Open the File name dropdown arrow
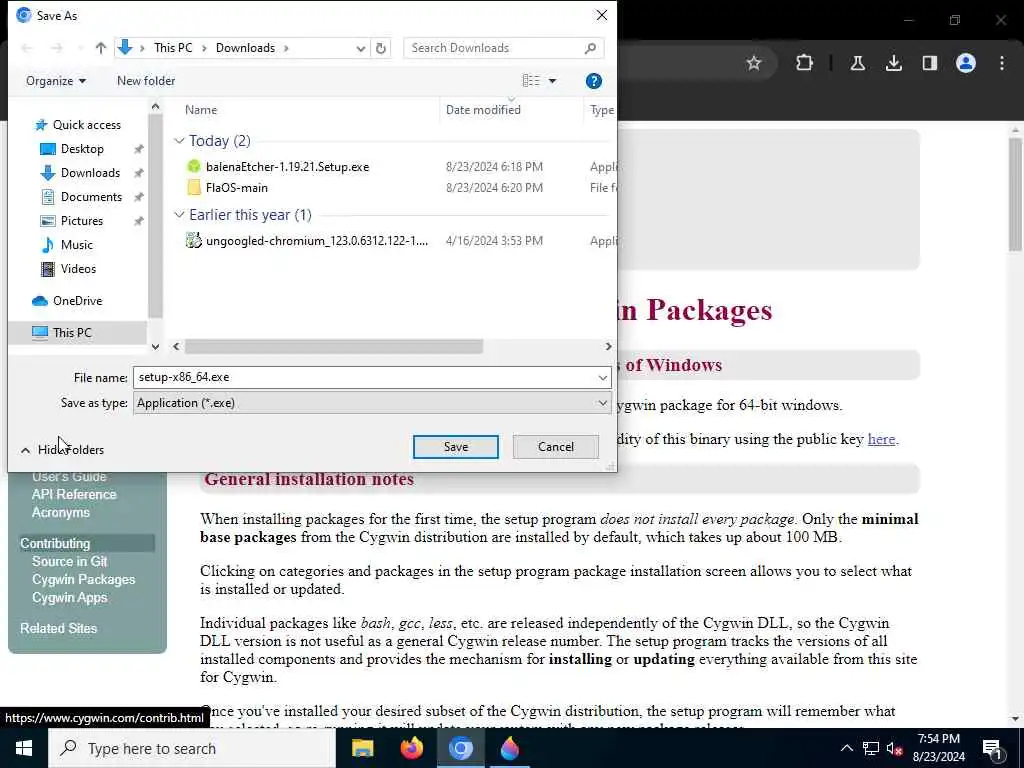1024x768 pixels. pyautogui.click(x=602, y=377)
